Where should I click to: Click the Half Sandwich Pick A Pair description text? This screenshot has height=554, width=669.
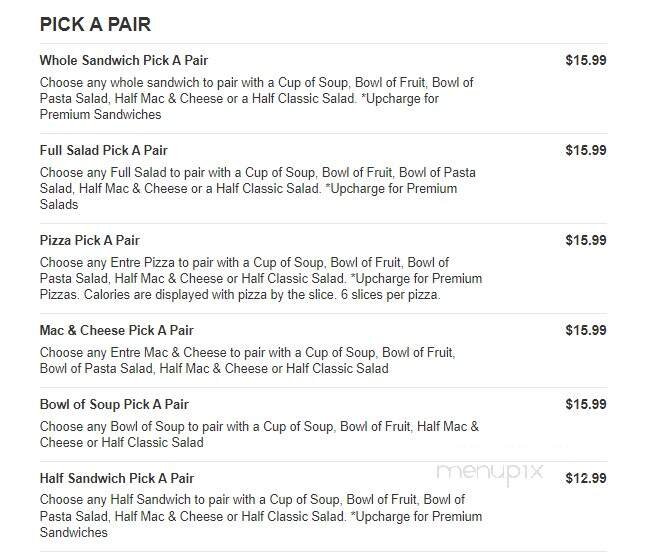point(260,517)
